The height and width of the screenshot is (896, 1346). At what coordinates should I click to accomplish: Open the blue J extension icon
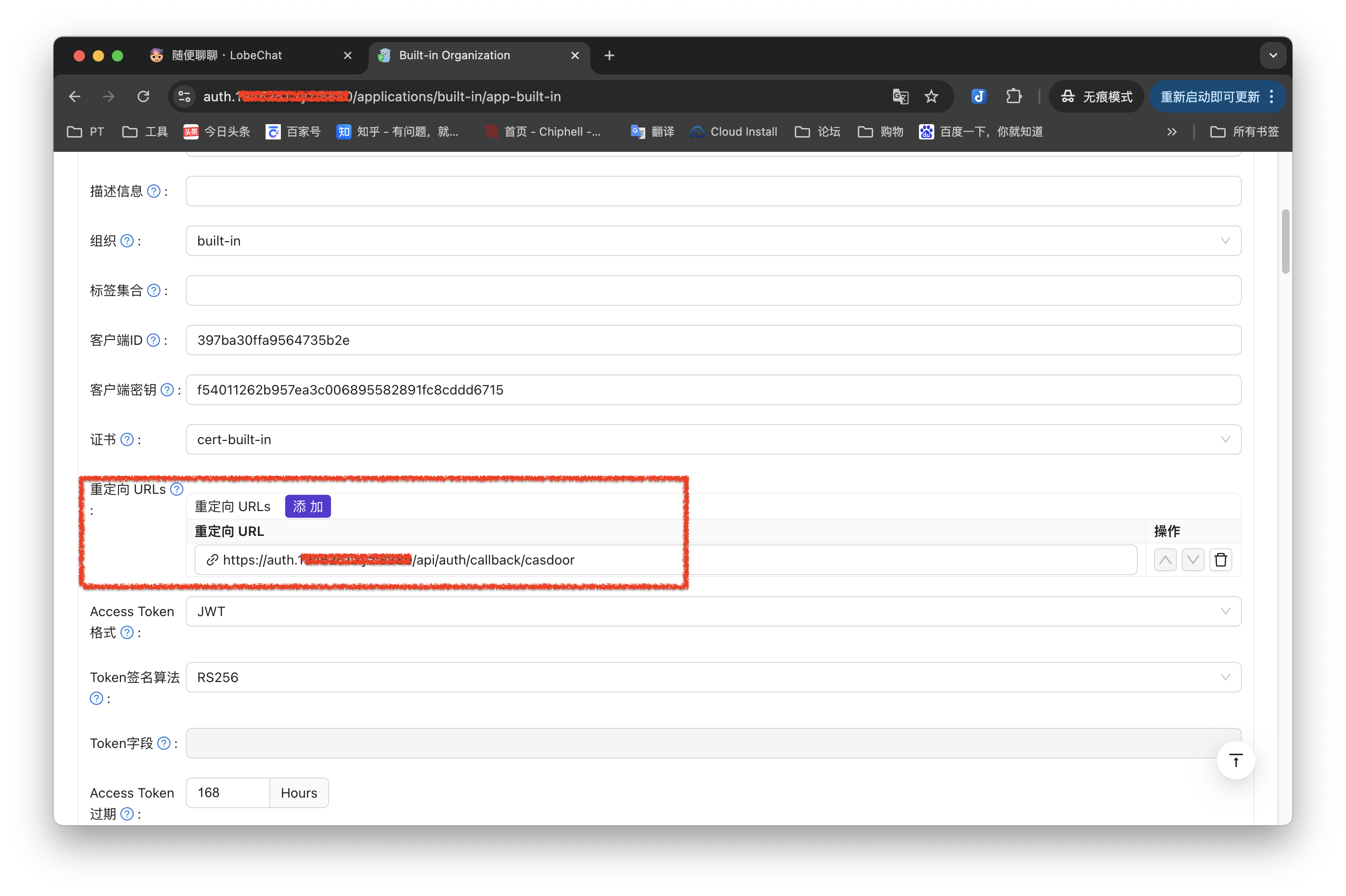979,96
